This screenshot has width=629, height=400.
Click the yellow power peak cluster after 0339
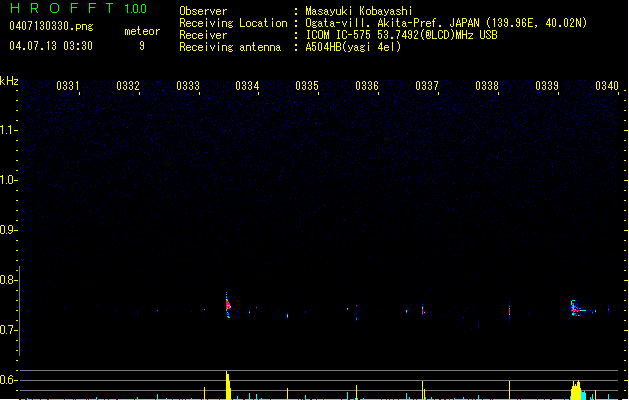coord(576,390)
